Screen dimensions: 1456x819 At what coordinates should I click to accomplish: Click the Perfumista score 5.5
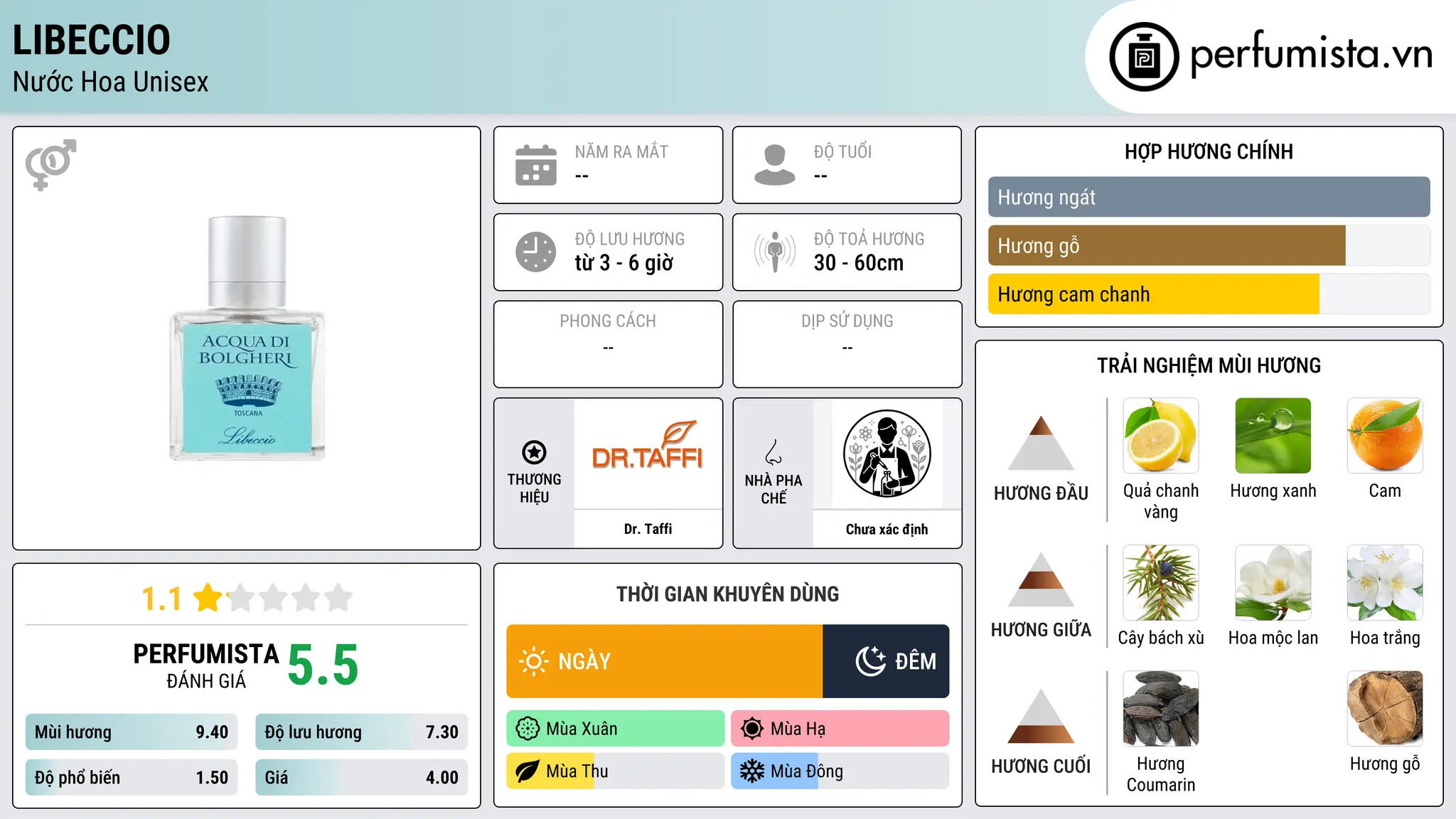coord(323,665)
